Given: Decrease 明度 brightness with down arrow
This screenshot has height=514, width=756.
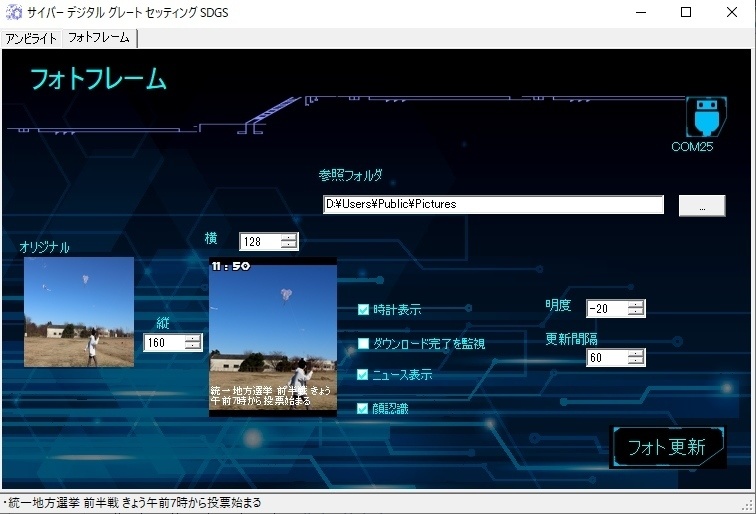Looking at the screenshot, I should coord(636,312).
